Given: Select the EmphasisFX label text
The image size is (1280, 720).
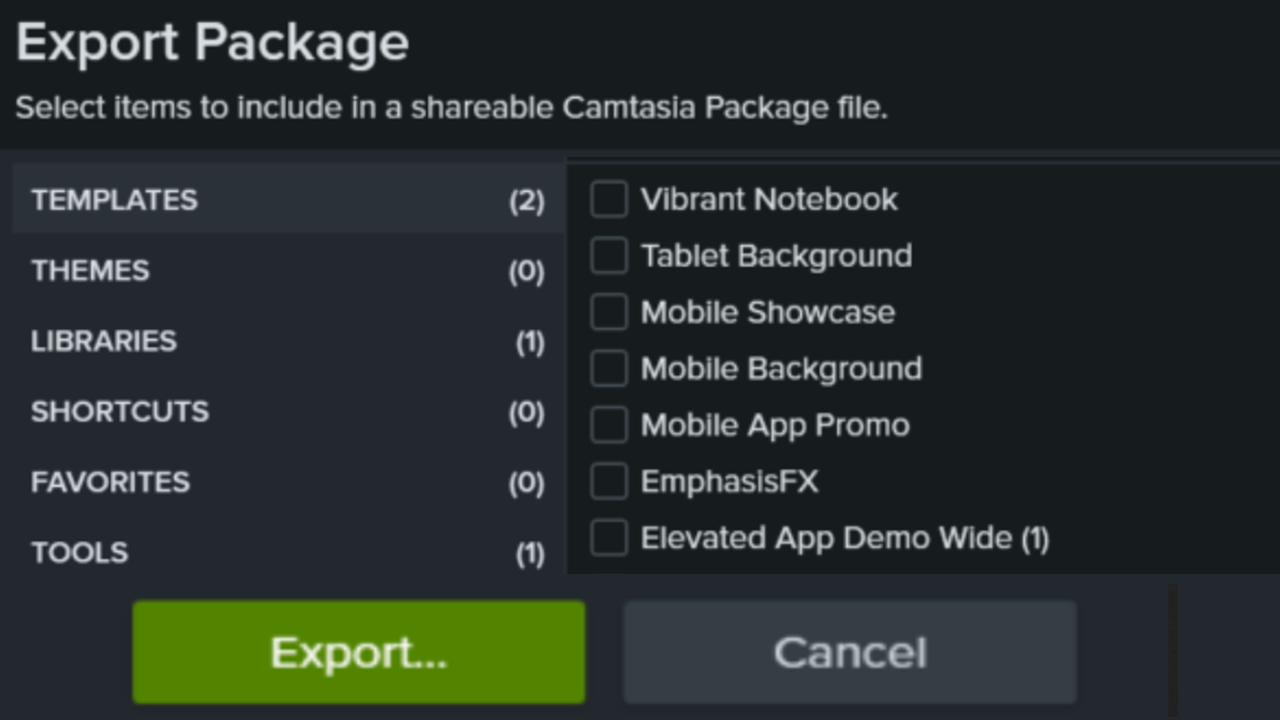Looking at the screenshot, I should [729, 480].
